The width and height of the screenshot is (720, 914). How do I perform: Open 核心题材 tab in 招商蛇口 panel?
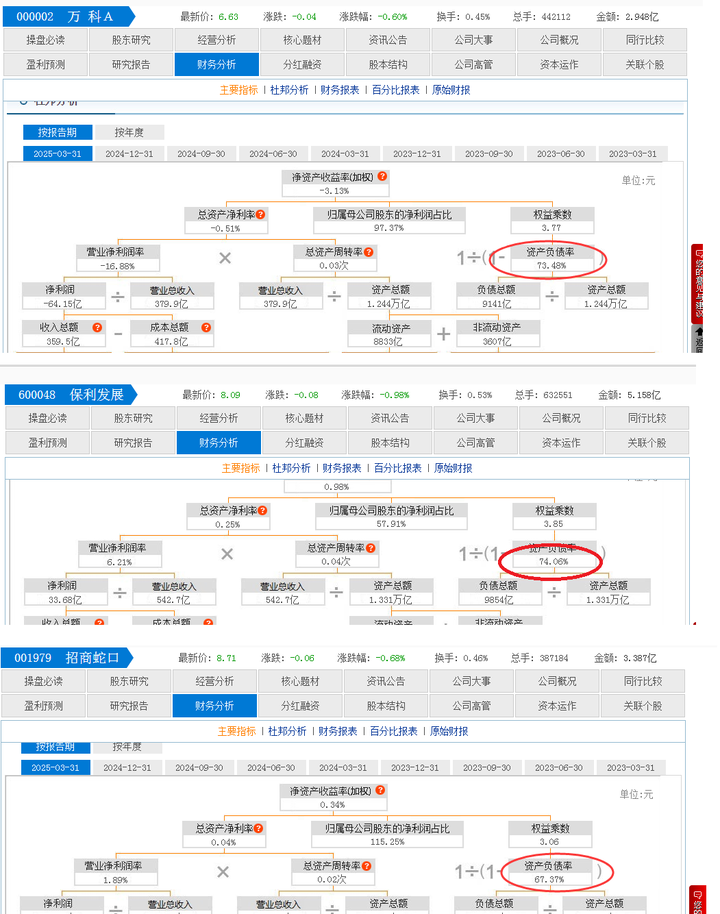tap(300, 681)
